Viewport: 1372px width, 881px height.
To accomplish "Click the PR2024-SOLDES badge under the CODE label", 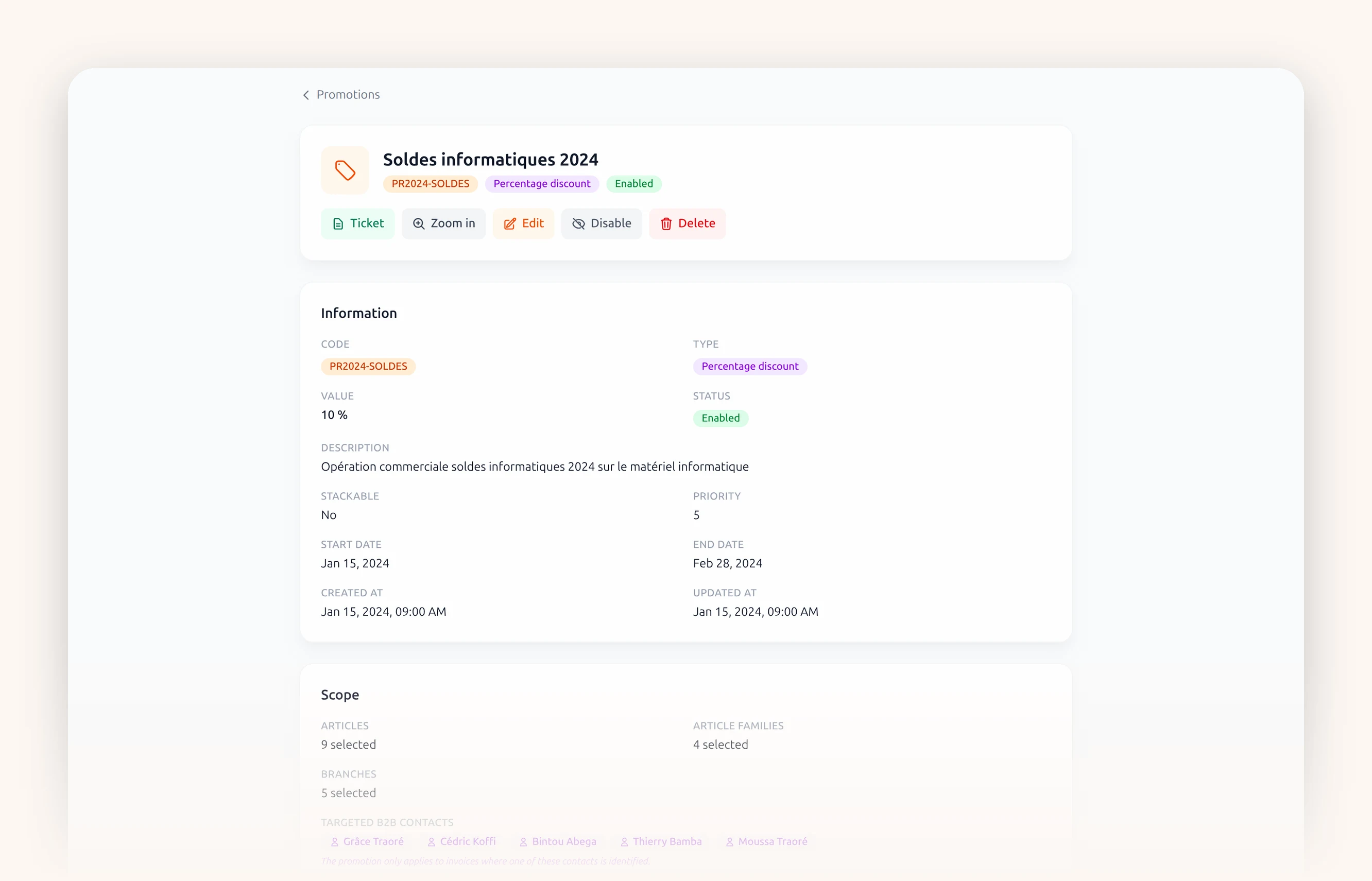I will [368, 366].
